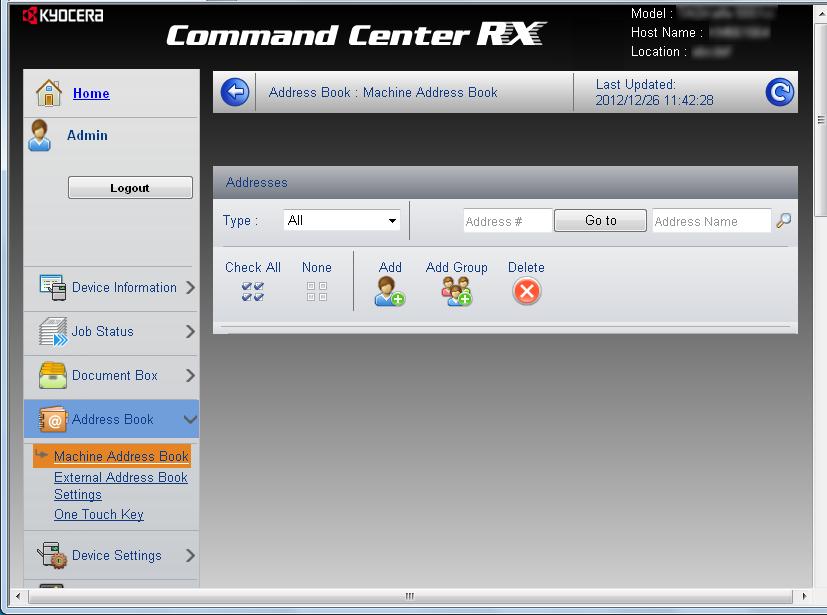Click the horizontal scrollbar right arrow
Screen dimensions: 827x615
pos(804,597)
